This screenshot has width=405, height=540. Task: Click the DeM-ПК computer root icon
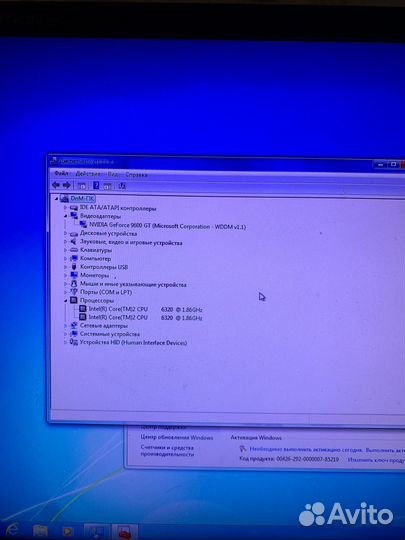(x=64, y=198)
